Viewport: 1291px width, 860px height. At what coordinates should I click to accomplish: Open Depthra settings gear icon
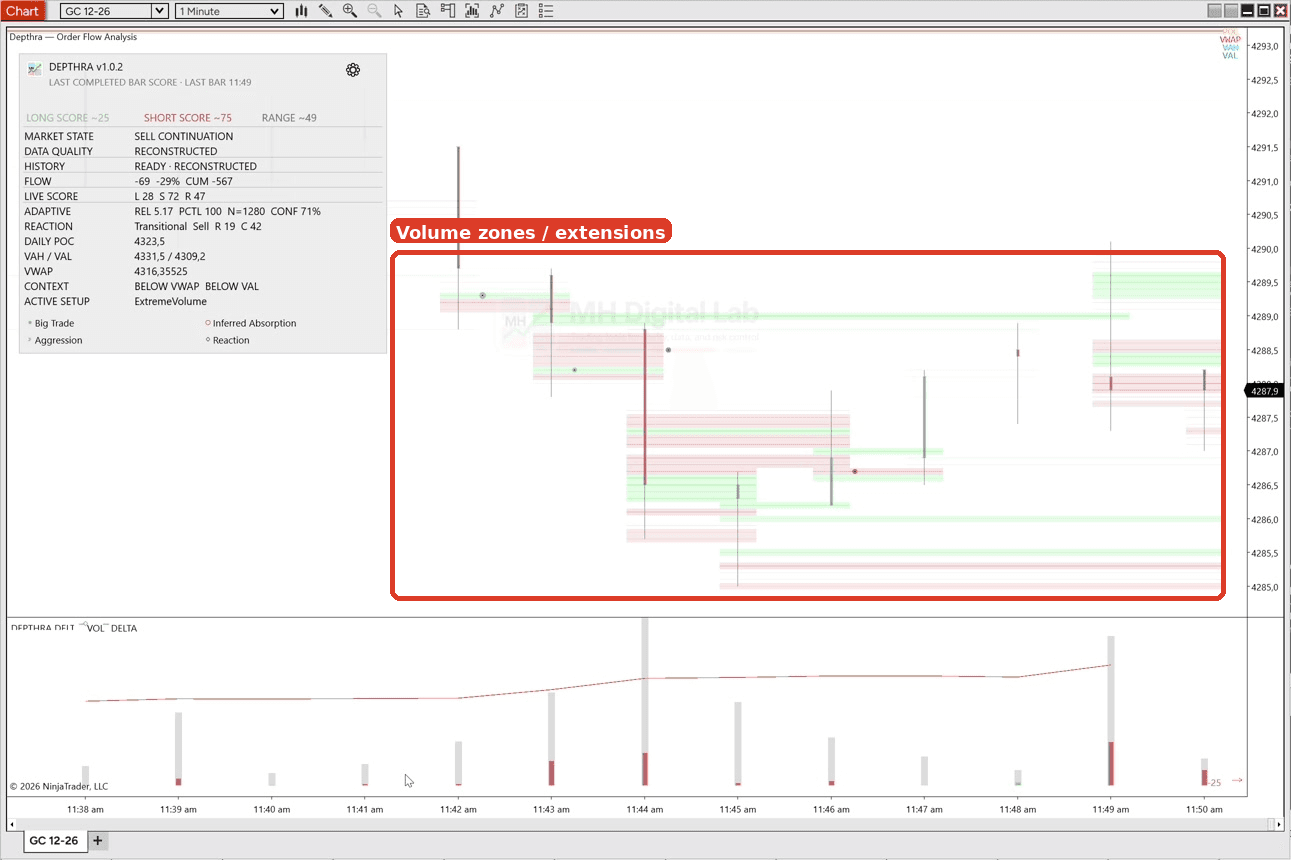[x=353, y=70]
